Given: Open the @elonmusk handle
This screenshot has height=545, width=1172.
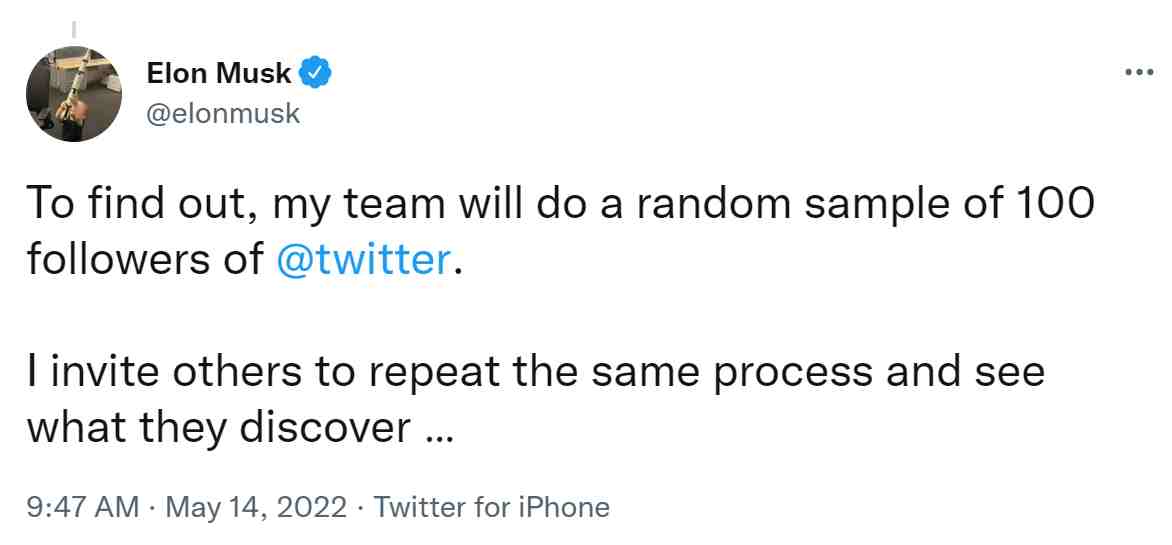Looking at the screenshot, I should tap(223, 114).
